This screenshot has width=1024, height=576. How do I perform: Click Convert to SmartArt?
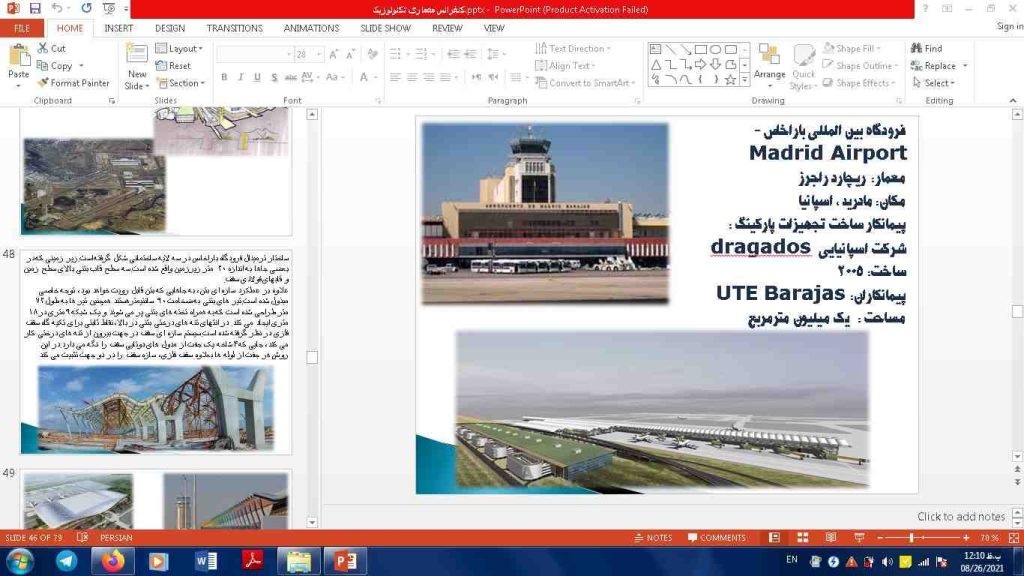pos(585,83)
